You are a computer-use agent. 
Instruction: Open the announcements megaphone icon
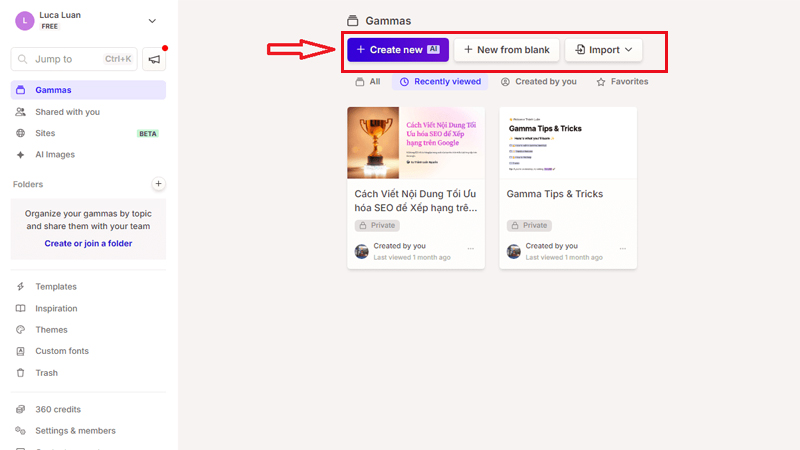tap(154, 59)
